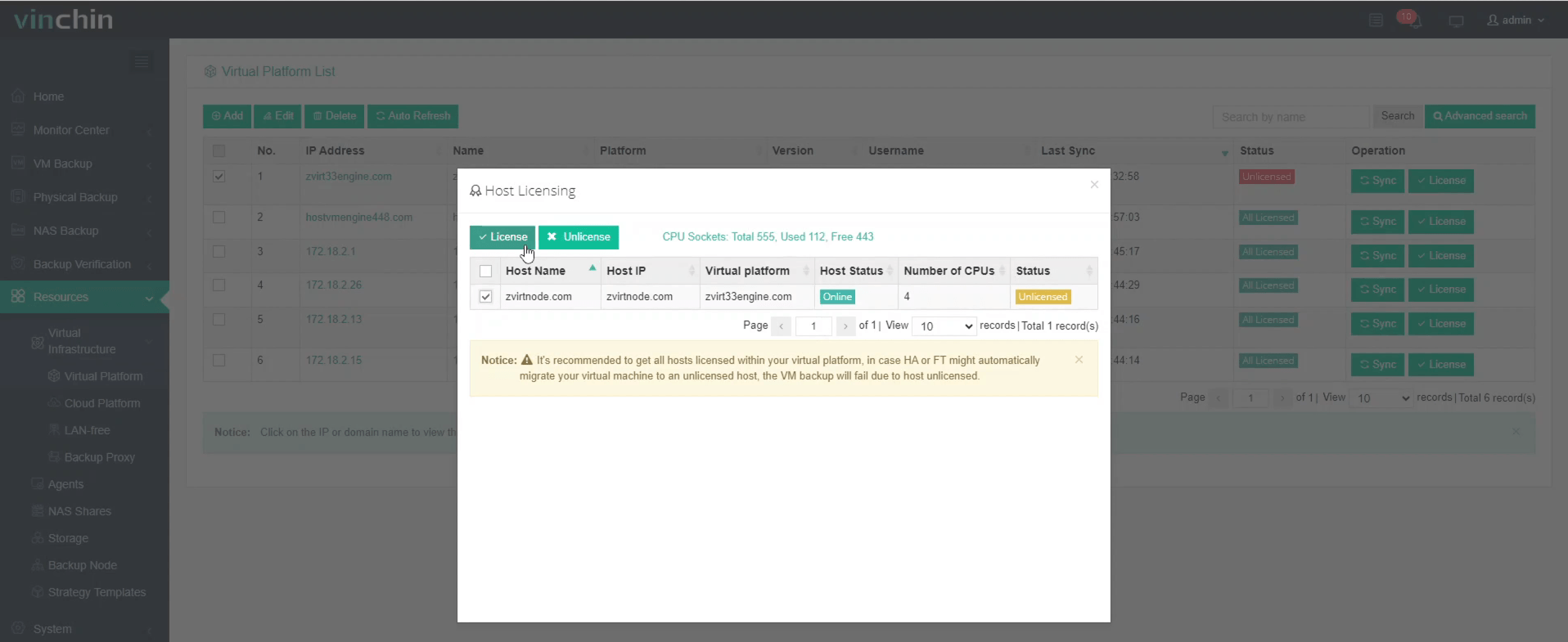
Task: Go to next page arrow in dialog
Action: click(x=845, y=326)
